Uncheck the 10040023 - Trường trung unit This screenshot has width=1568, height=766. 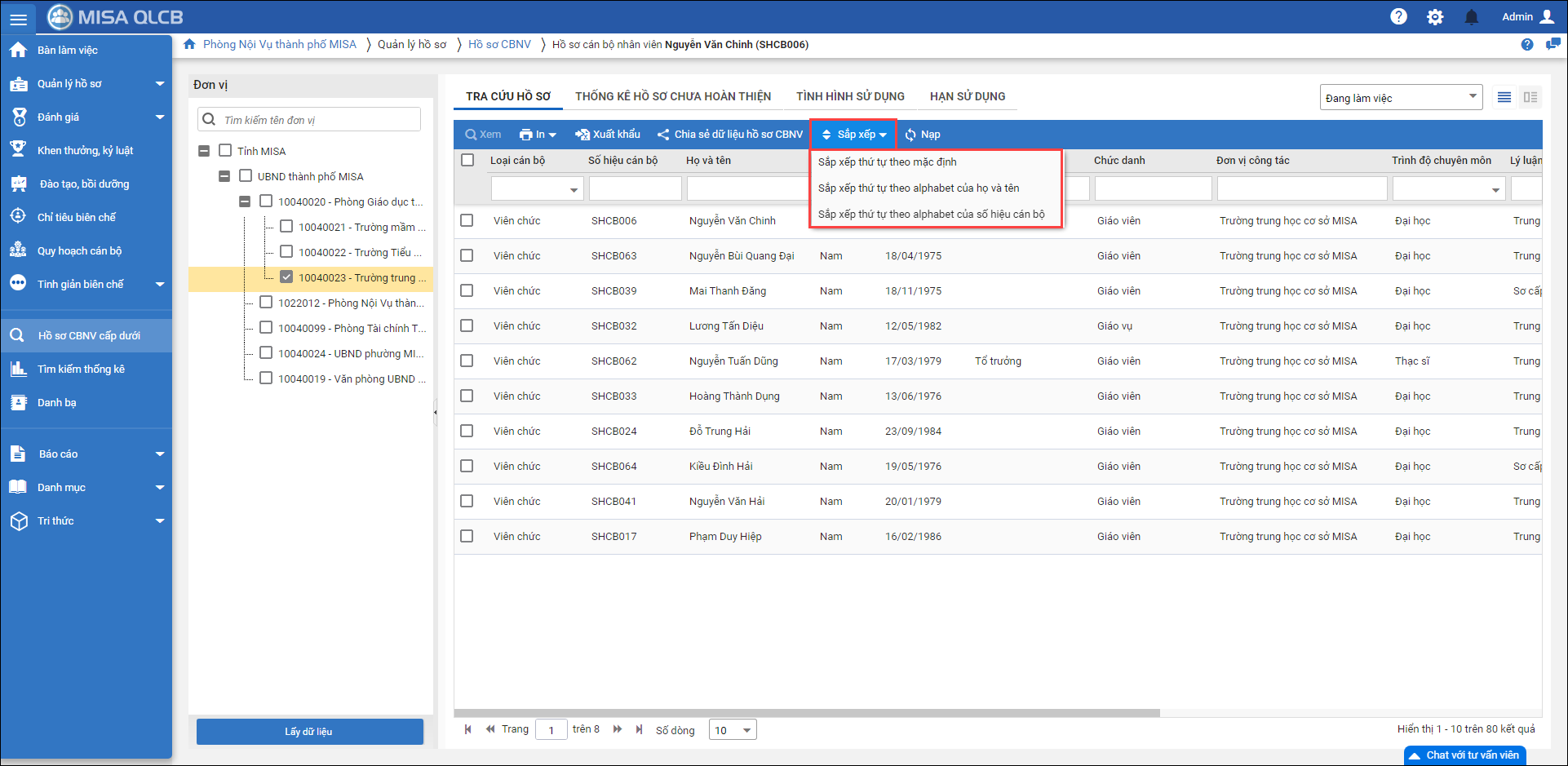coord(286,277)
